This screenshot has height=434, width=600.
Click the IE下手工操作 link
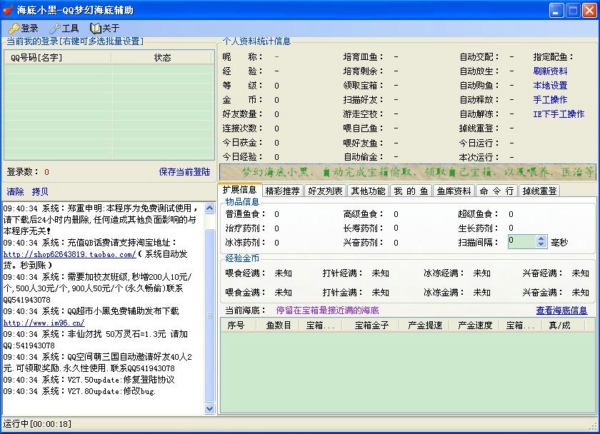click(x=559, y=114)
